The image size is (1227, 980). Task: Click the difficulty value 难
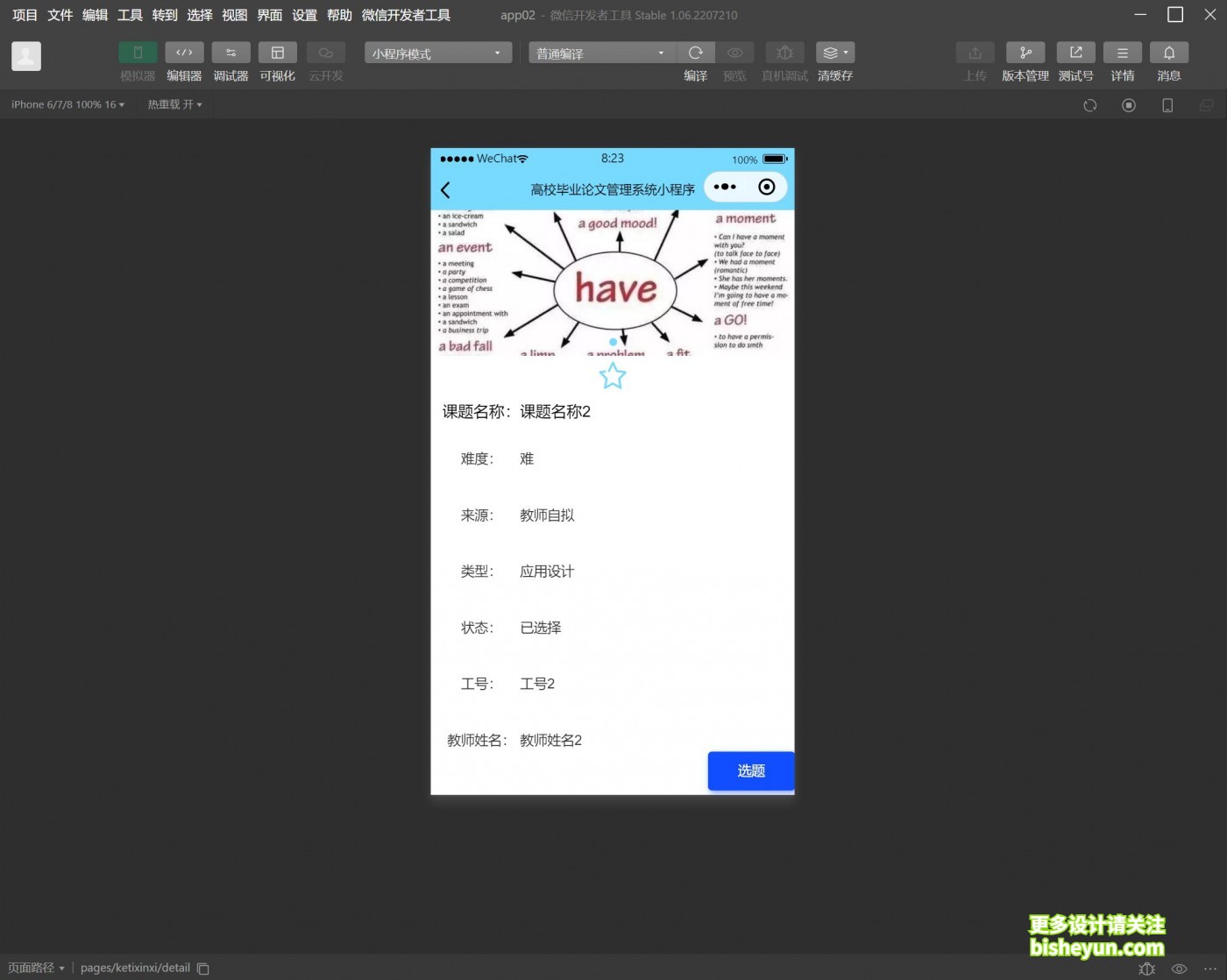pos(527,458)
